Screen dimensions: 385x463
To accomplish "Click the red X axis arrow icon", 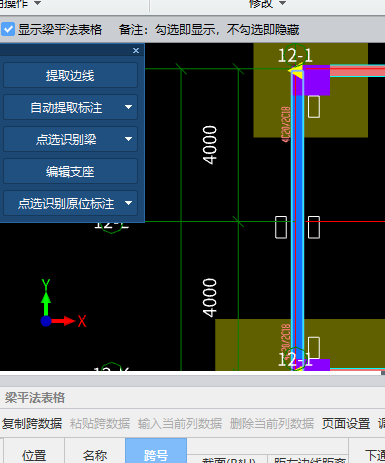I will point(64,321).
